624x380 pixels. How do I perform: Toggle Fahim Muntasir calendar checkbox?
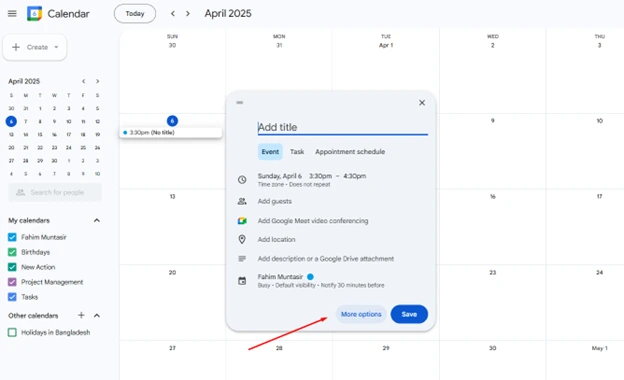[12, 237]
